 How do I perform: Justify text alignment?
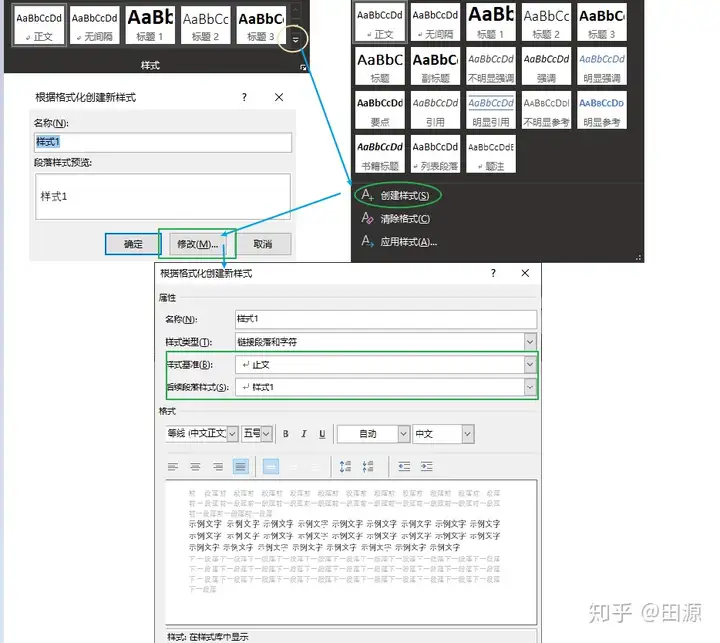241,467
